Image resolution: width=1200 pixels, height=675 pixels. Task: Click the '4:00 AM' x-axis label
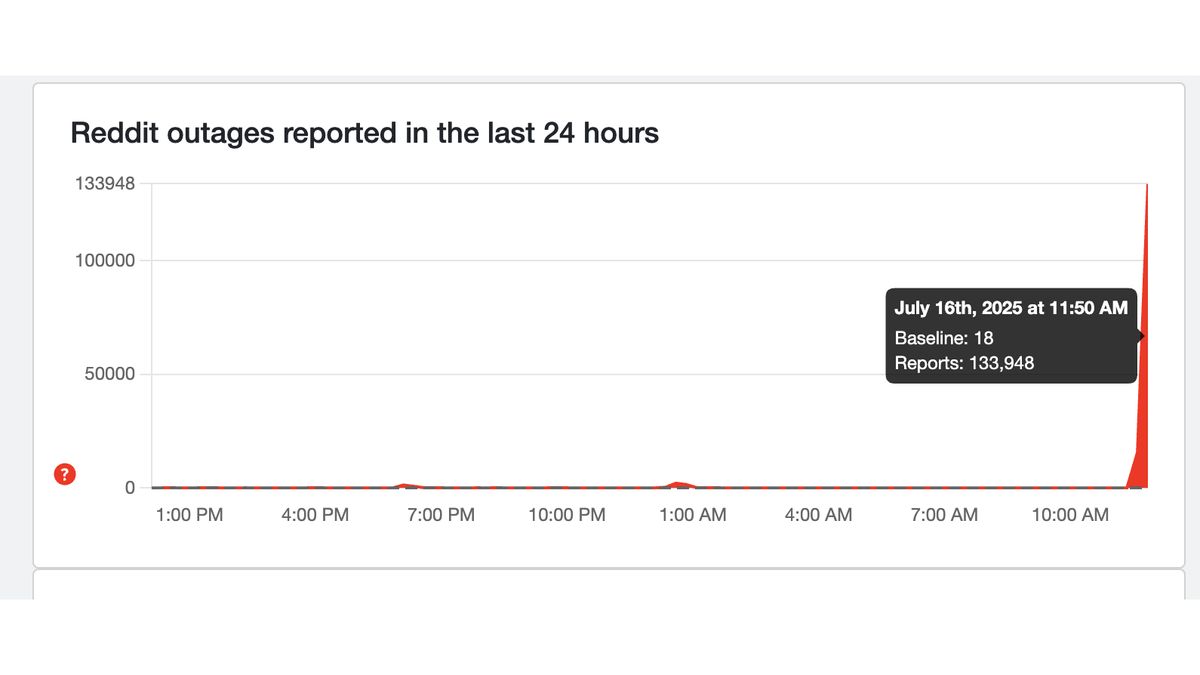coord(818,515)
